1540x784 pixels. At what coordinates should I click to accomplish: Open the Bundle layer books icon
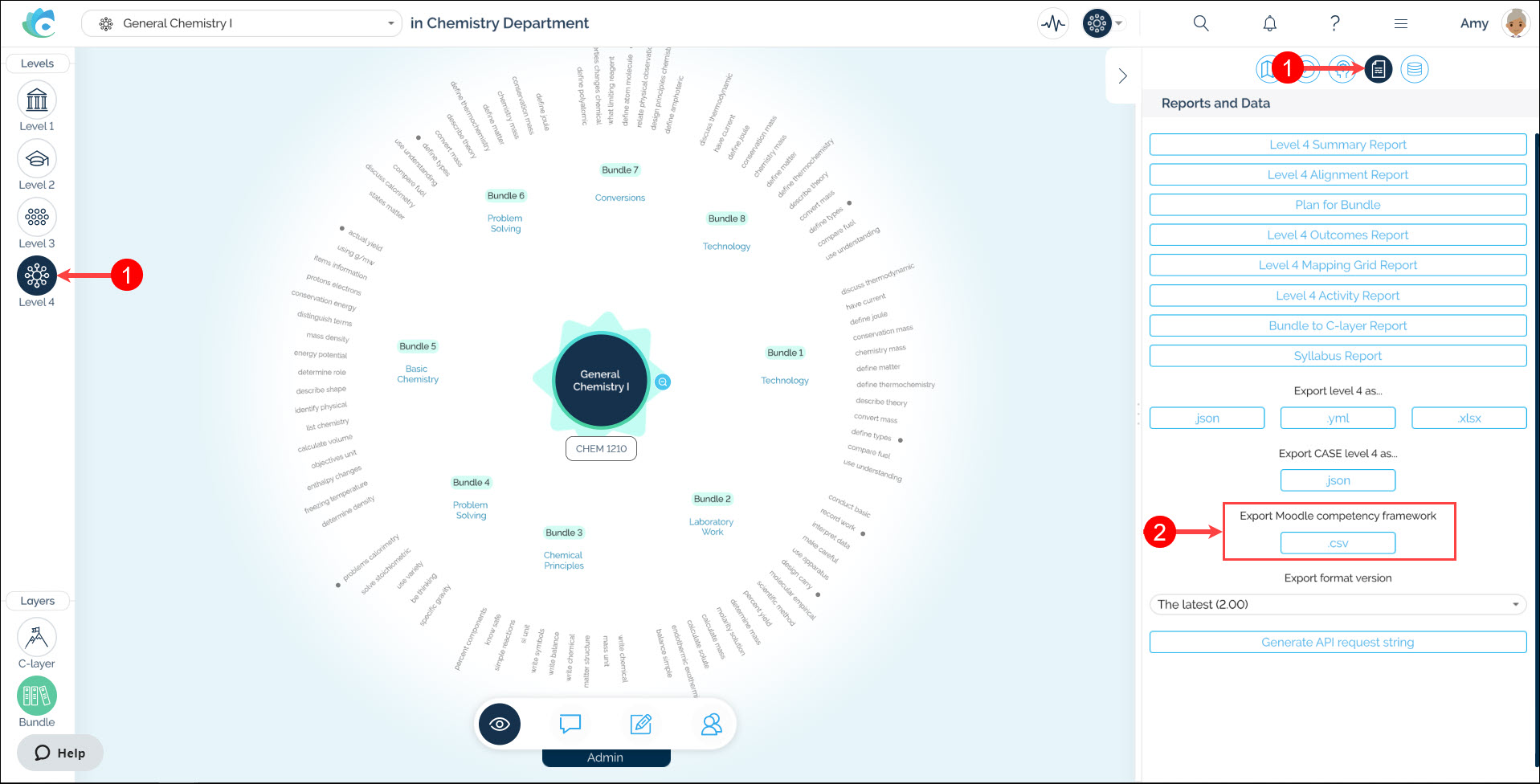[37, 696]
